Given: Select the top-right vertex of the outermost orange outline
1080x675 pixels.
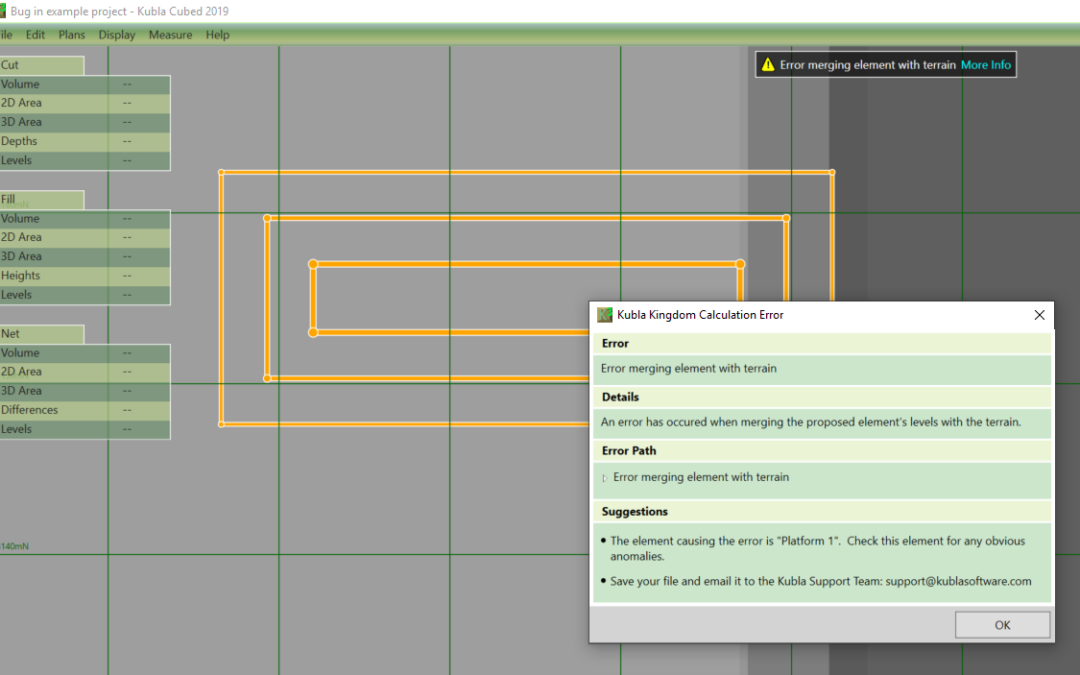Looking at the screenshot, I should point(832,172).
